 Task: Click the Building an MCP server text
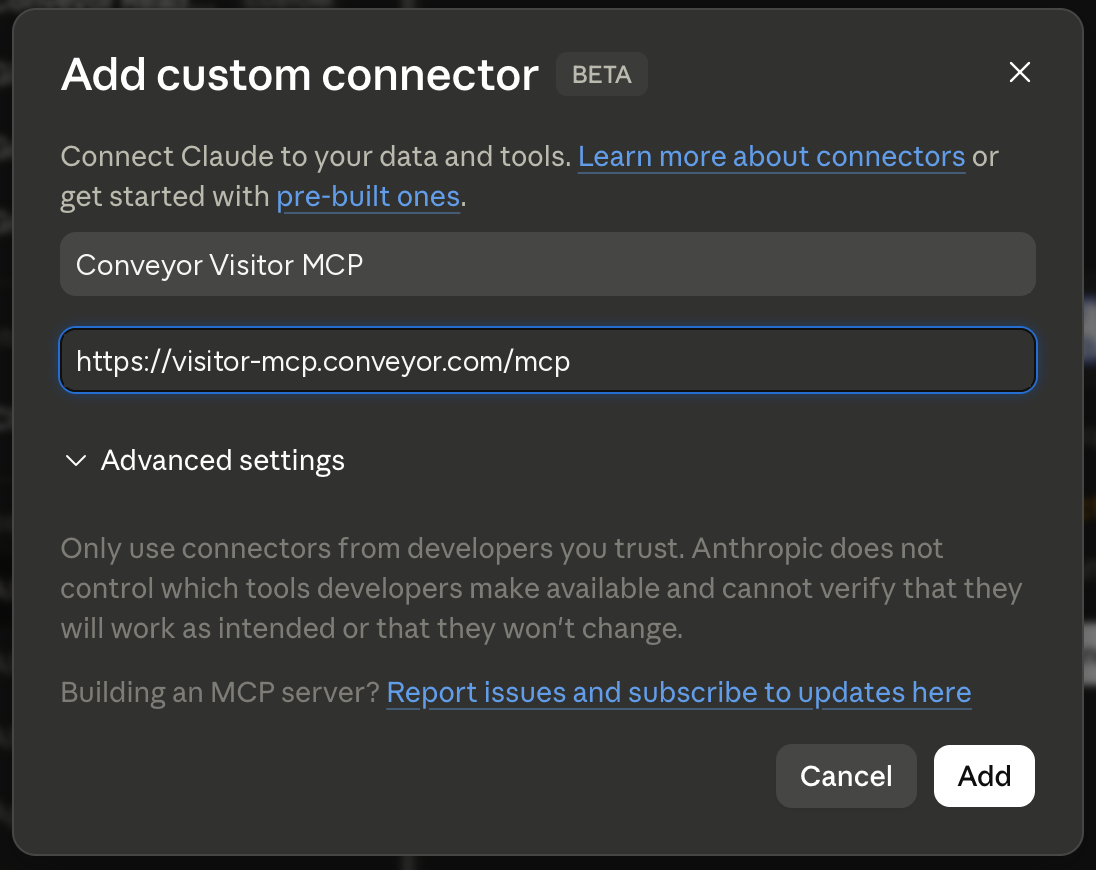click(219, 693)
